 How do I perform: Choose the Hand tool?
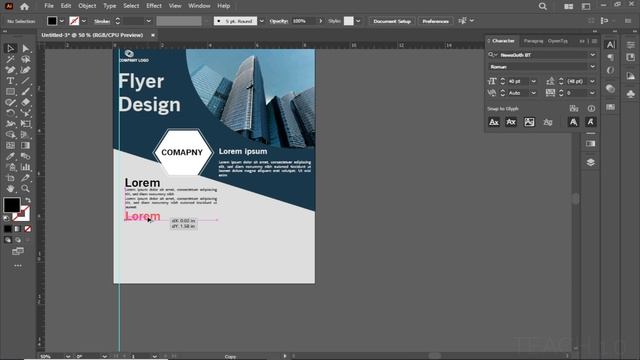(10, 189)
